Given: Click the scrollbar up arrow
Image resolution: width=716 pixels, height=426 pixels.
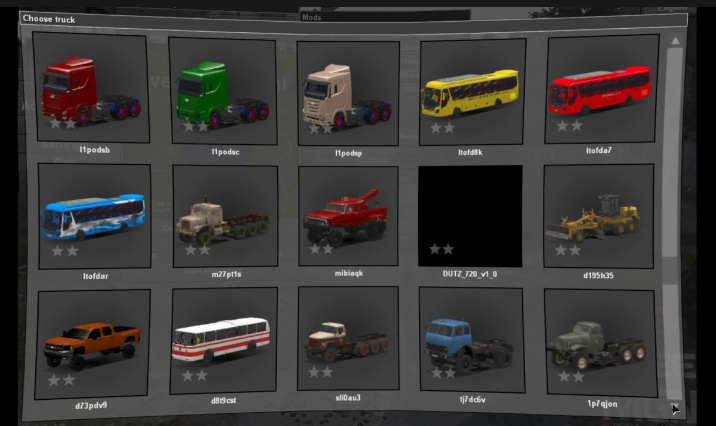Looking at the screenshot, I should coord(676,41).
